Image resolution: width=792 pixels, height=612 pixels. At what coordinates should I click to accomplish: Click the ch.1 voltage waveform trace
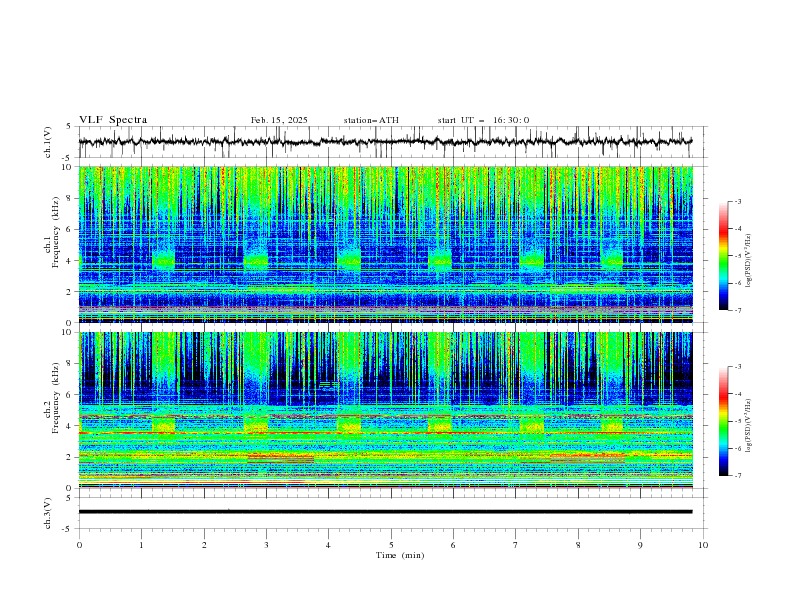(385, 142)
